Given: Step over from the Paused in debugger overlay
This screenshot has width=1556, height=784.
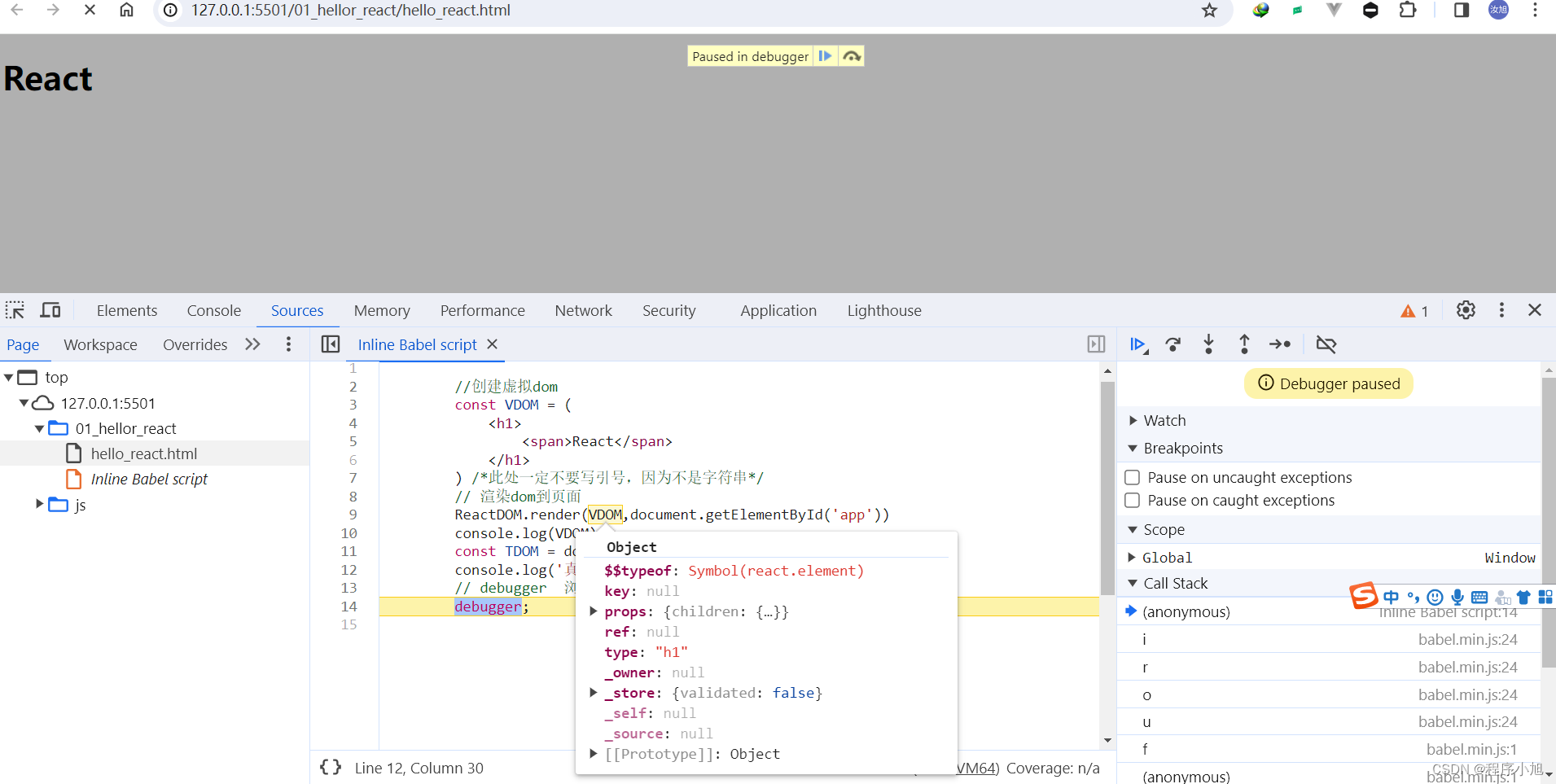Looking at the screenshot, I should pyautogui.click(x=851, y=56).
